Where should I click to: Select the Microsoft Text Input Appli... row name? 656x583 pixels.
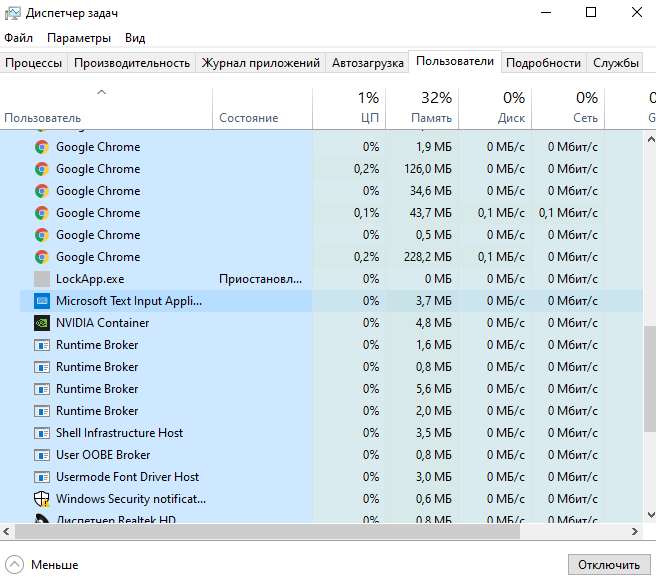129,301
